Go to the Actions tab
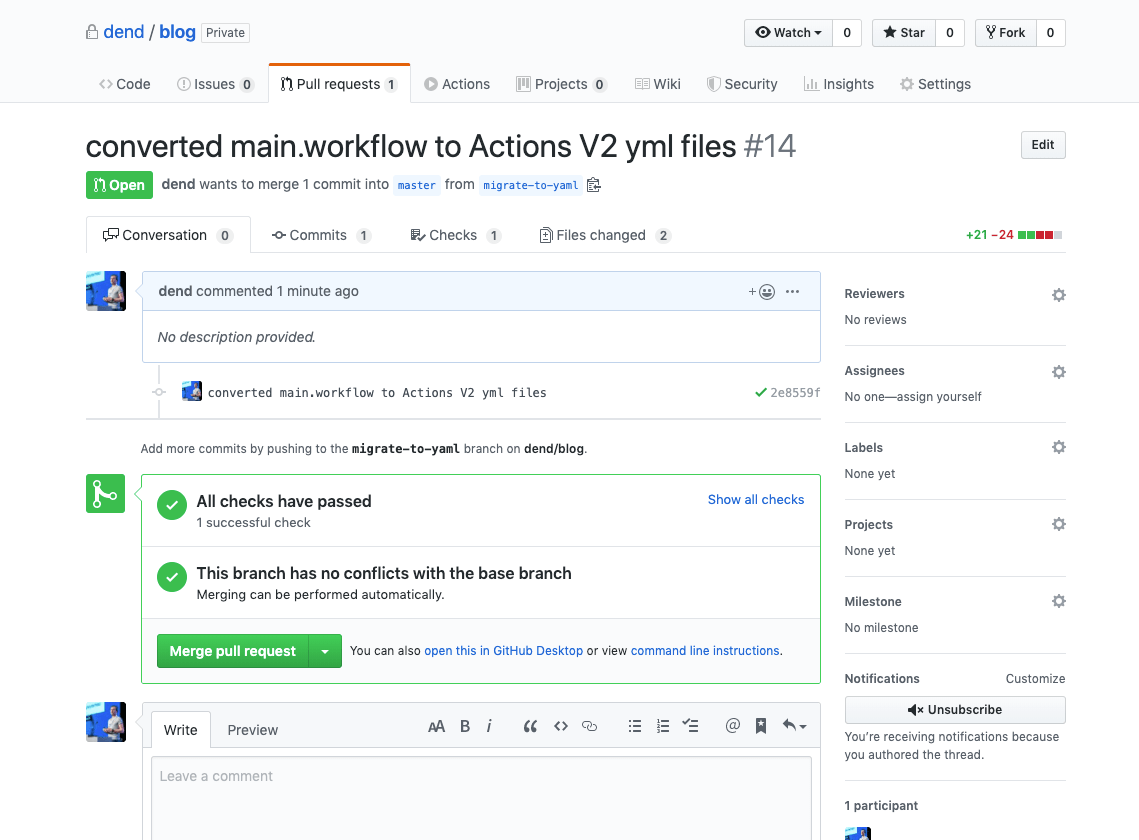Viewport: 1139px width, 840px height. tap(457, 84)
